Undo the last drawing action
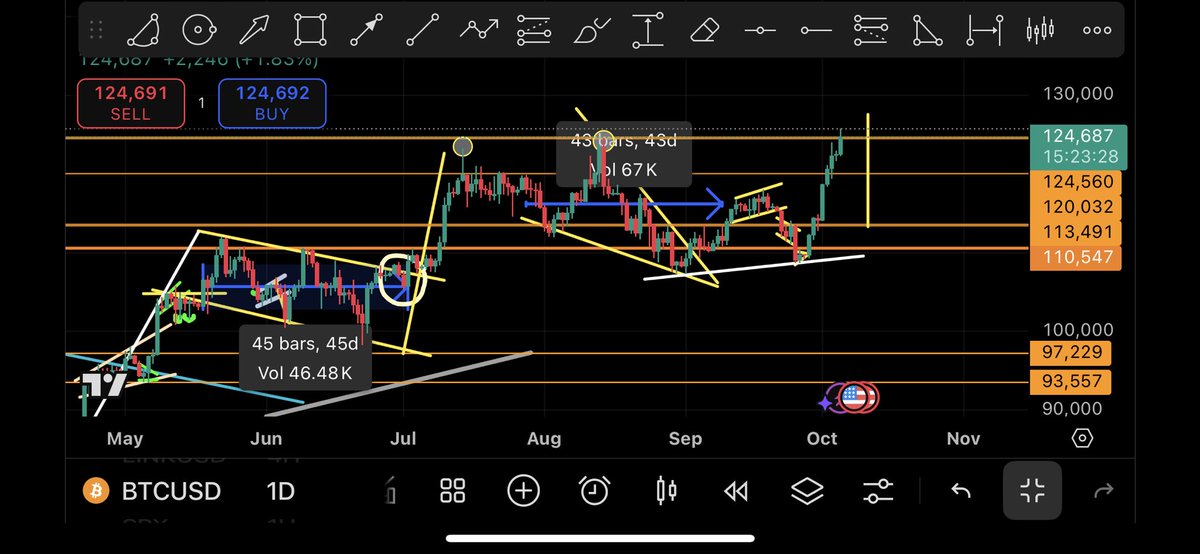Viewport: 1200px width, 554px height. 961,491
